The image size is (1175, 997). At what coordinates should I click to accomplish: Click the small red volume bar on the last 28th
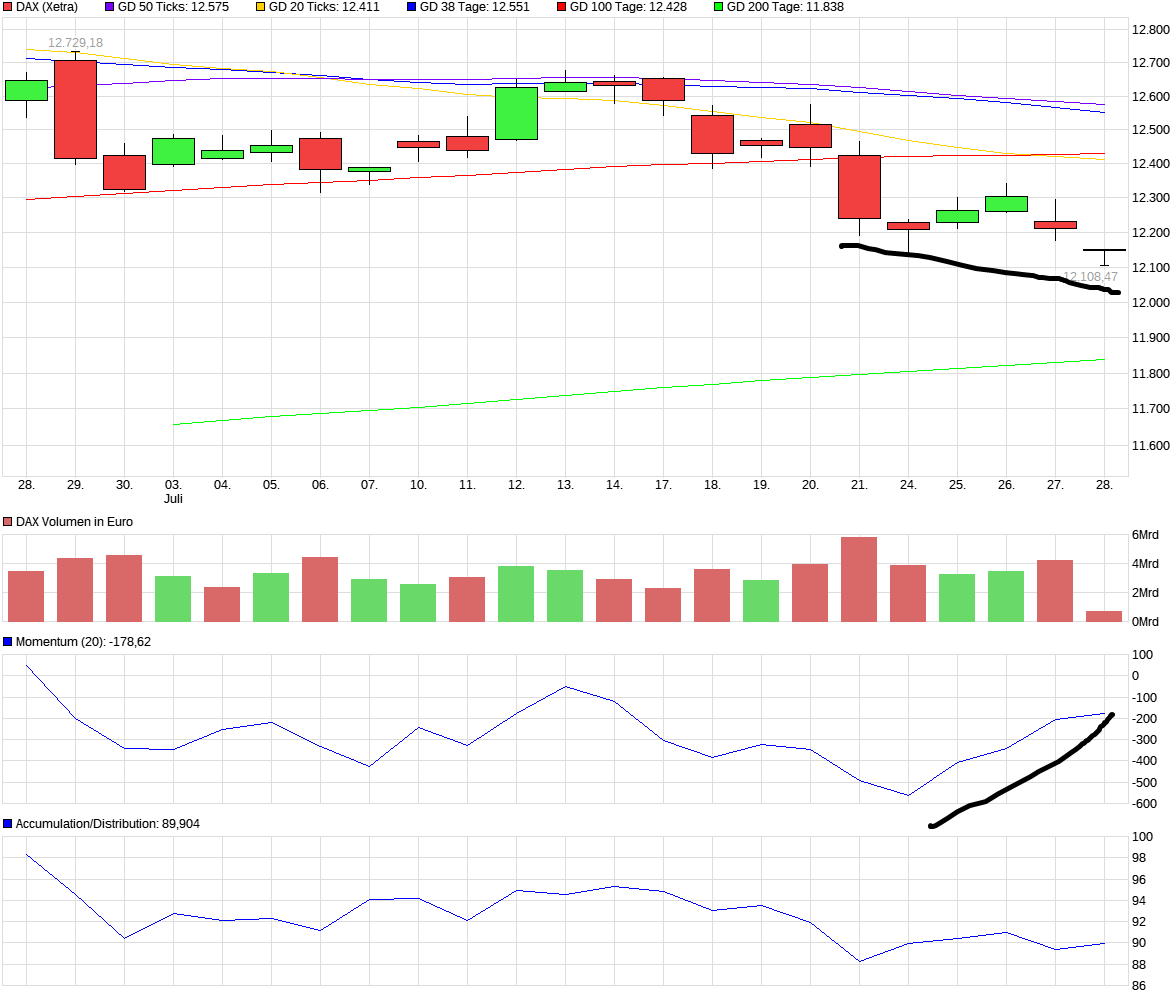(x=1104, y=616)
